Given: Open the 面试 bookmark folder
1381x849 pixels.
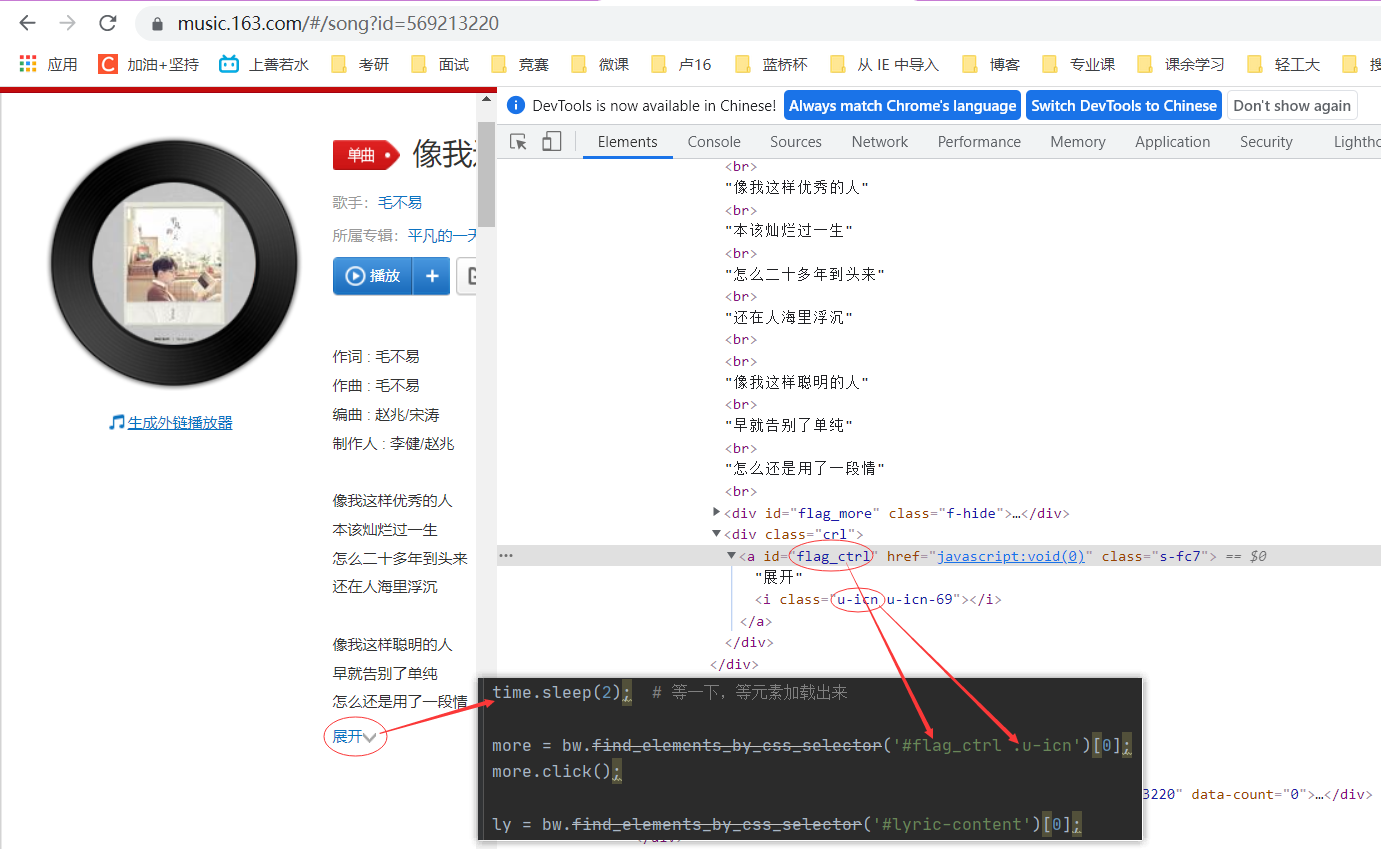Looking at the screenshot, I should point(440,64).
